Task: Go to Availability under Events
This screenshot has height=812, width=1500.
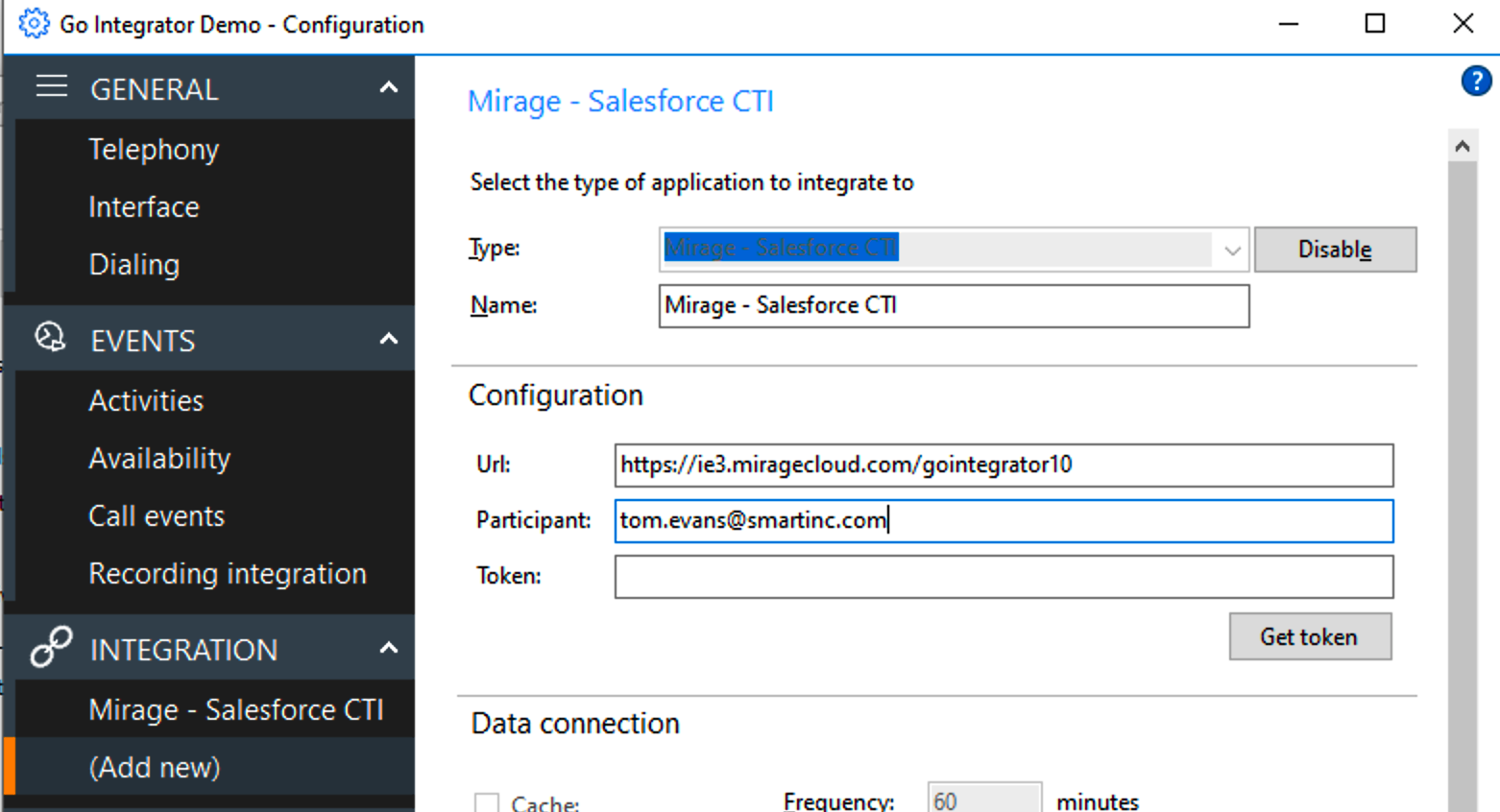Action: point(159,459)
